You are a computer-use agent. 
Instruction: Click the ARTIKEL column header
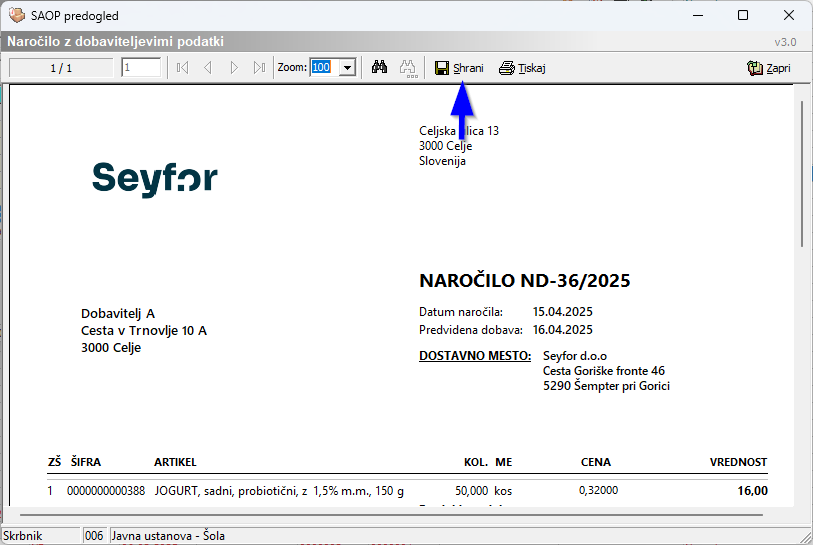tap(175, 462)
